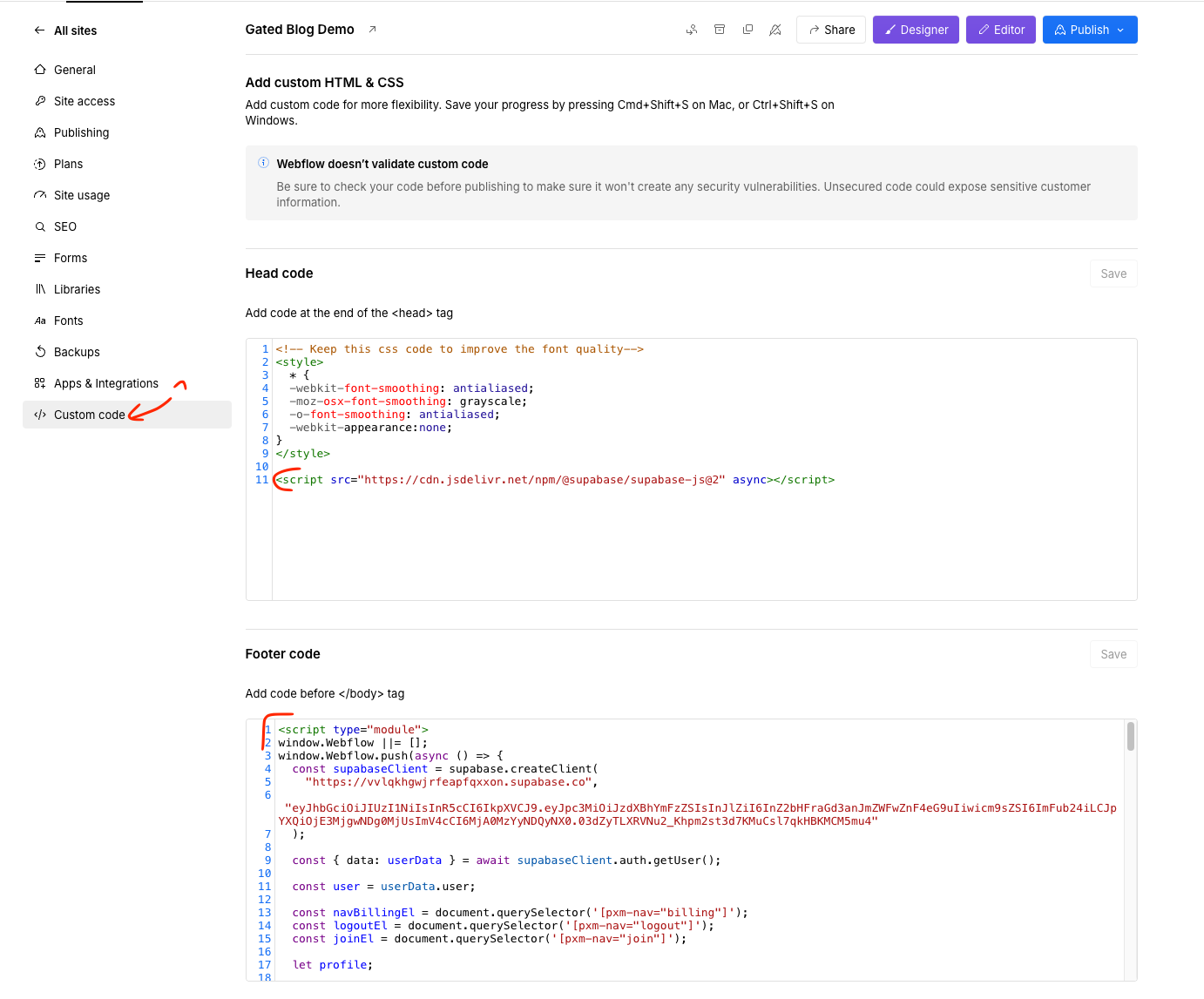Open Apps & Integrations settings
Screen dimensions: 1204x999
(x=106, y=383)
